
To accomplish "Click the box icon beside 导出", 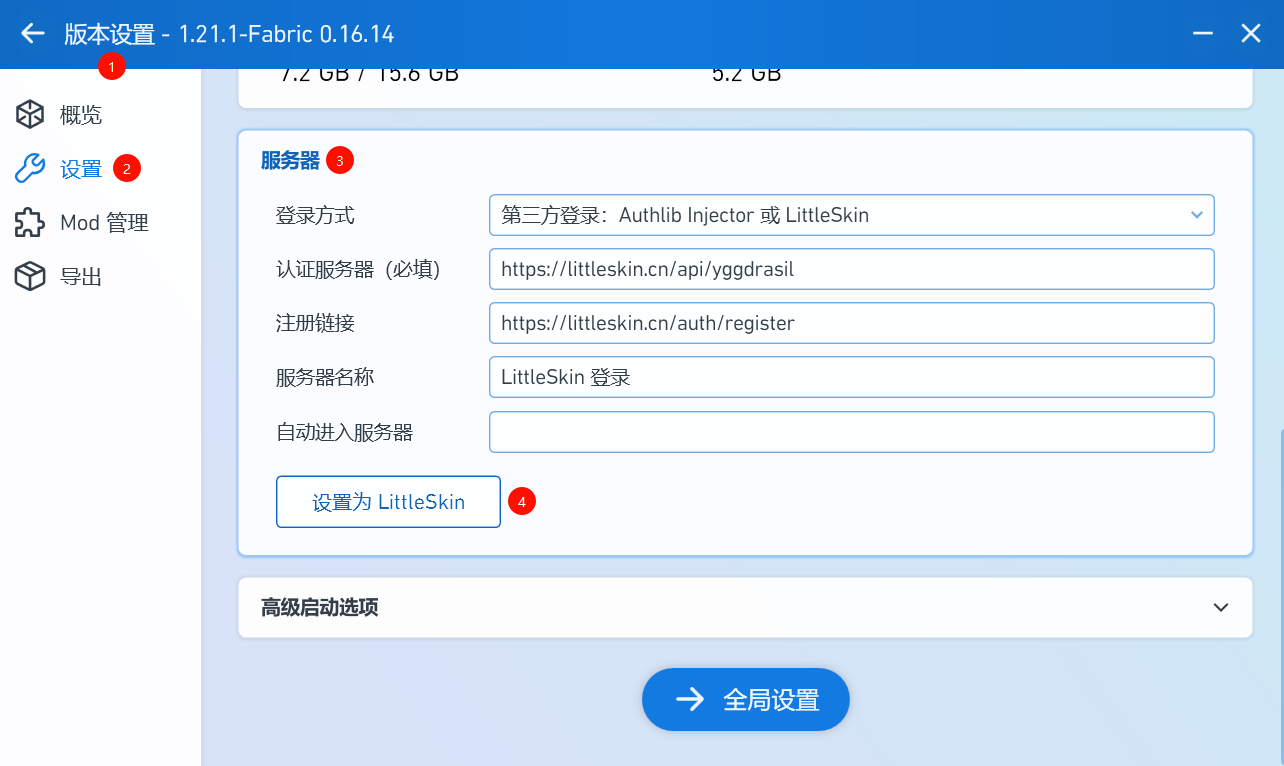I will pos(30,277).
